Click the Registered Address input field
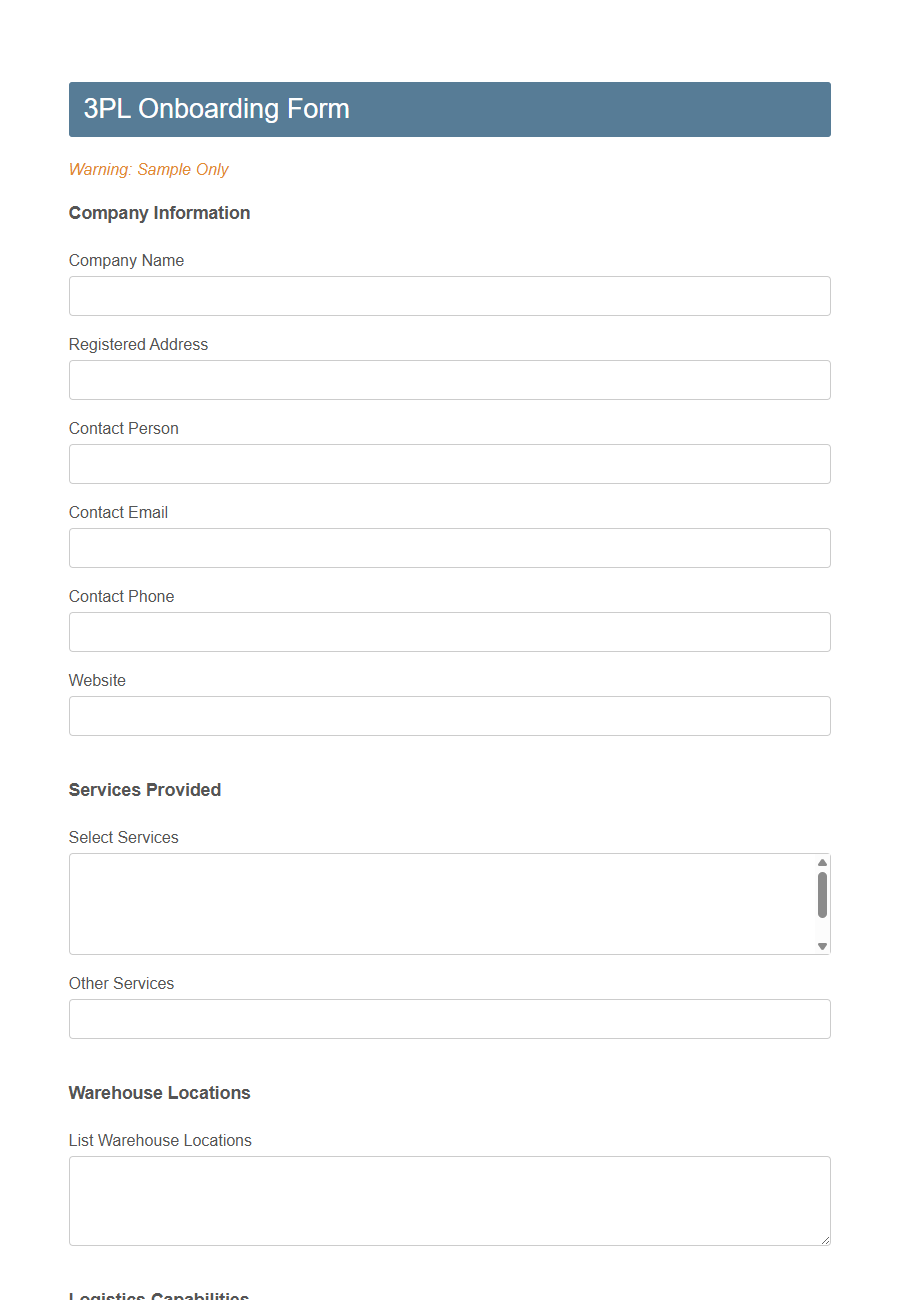Screen dimensions: 900x1300 (449, 380)
